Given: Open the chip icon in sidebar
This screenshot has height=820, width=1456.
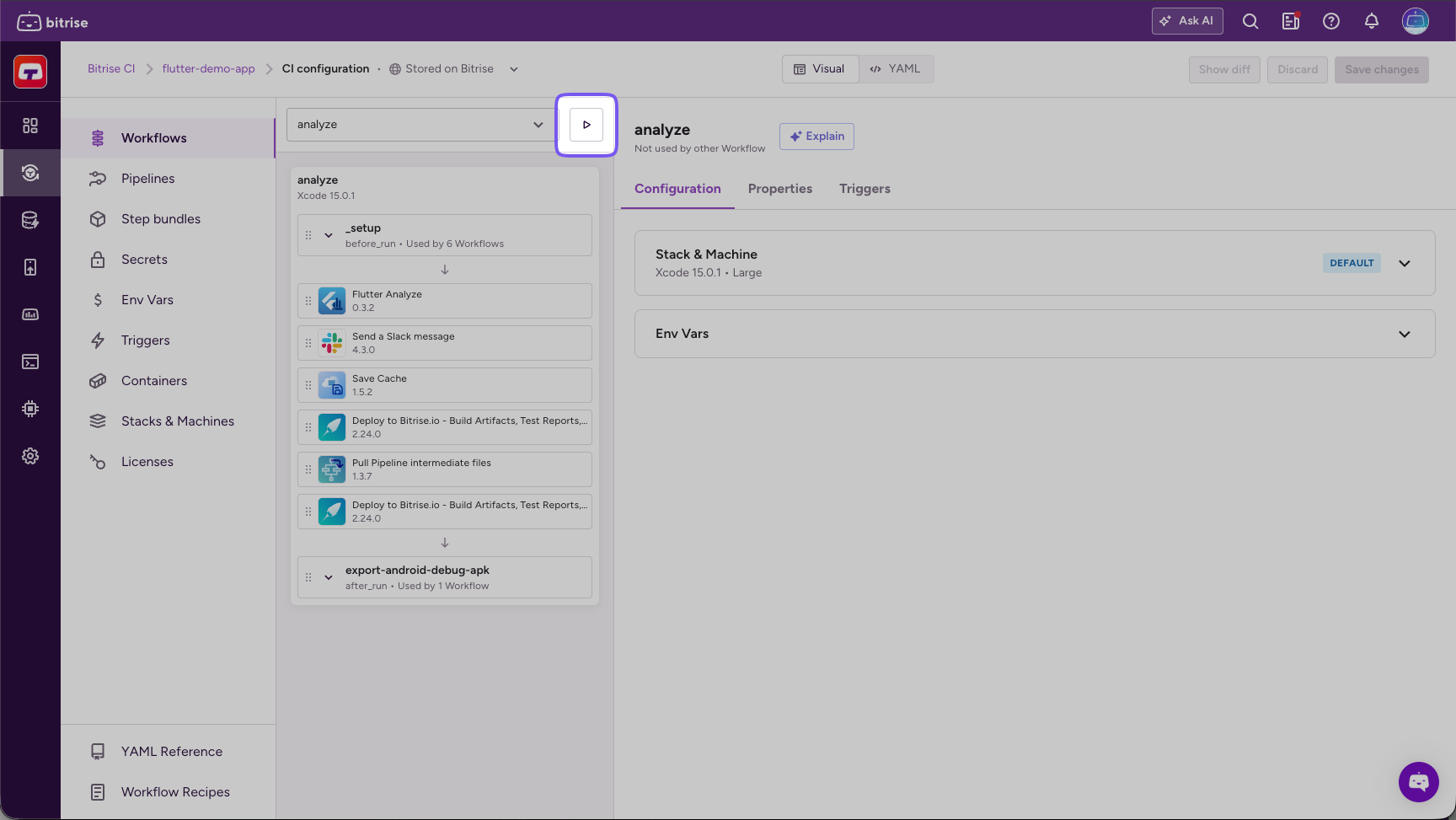Looking at the screenshot, I should [x=30, y=409].
